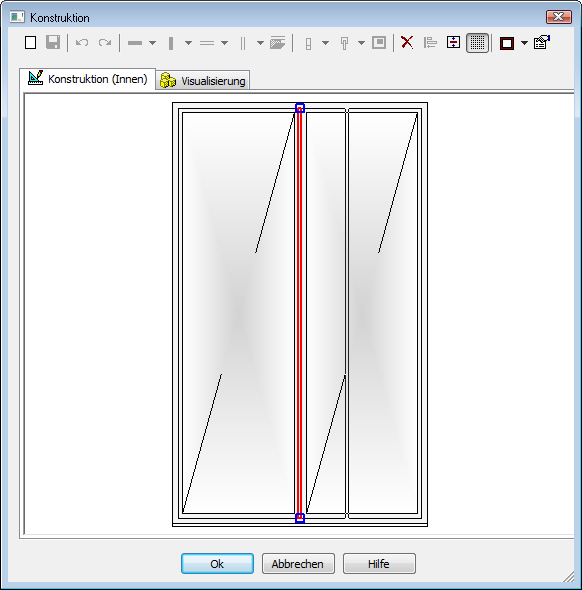Viewport: 582px width, 590px height.
Task: Redo the last undone change
Action: pyautogui.click(x=105, y=43)
